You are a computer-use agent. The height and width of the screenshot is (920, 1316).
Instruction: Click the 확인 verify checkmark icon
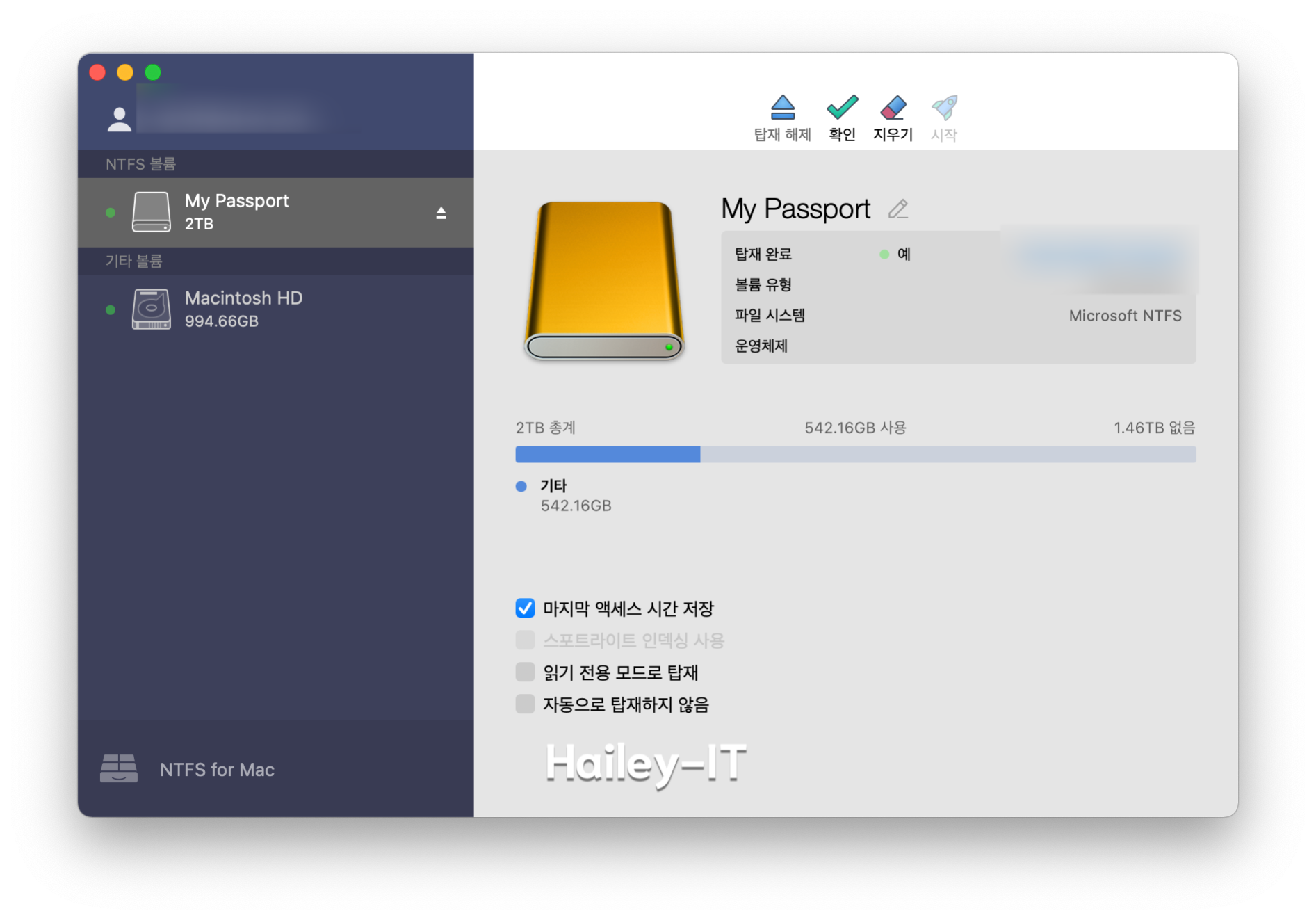tap(842, 107)
